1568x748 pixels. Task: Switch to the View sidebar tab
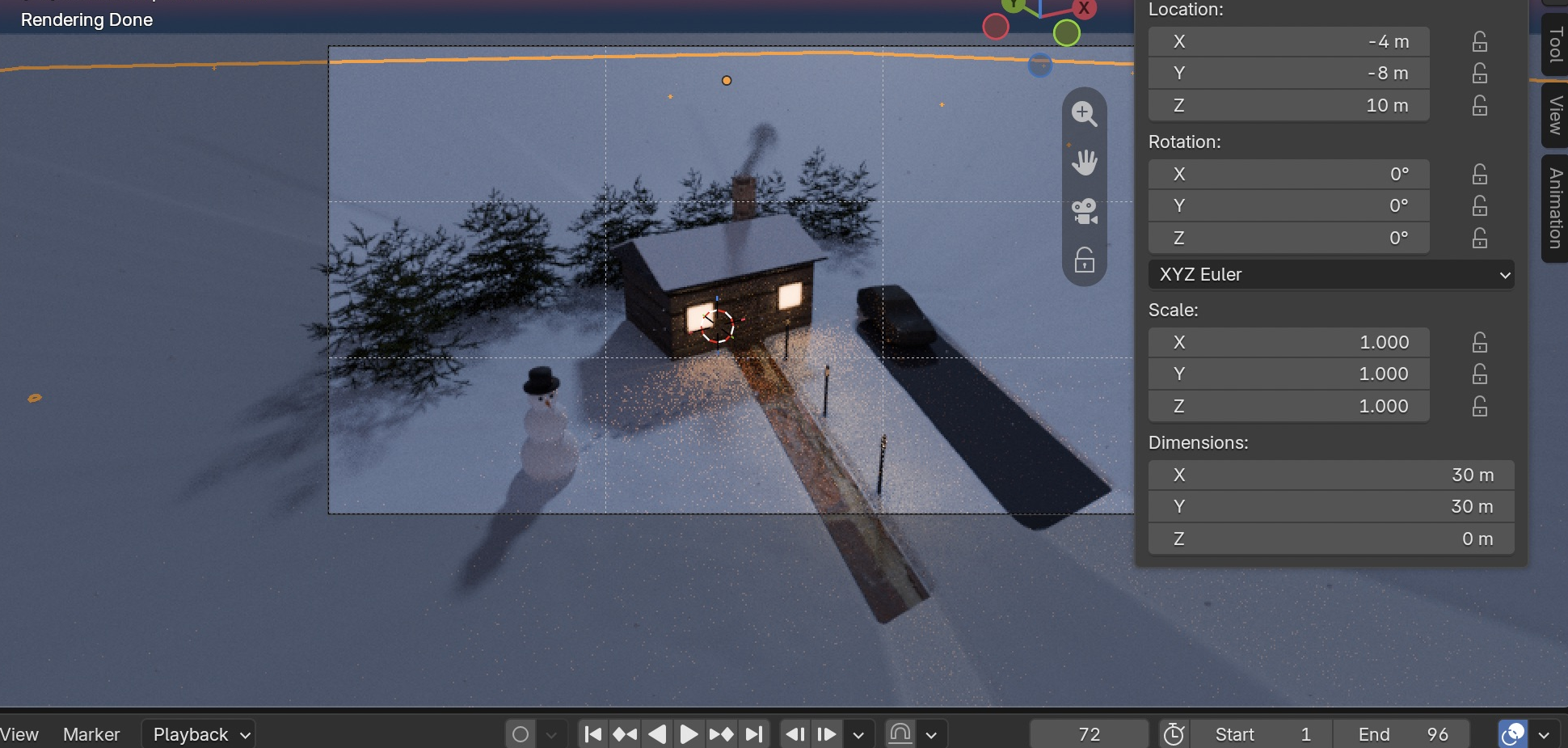[1555, 115]
